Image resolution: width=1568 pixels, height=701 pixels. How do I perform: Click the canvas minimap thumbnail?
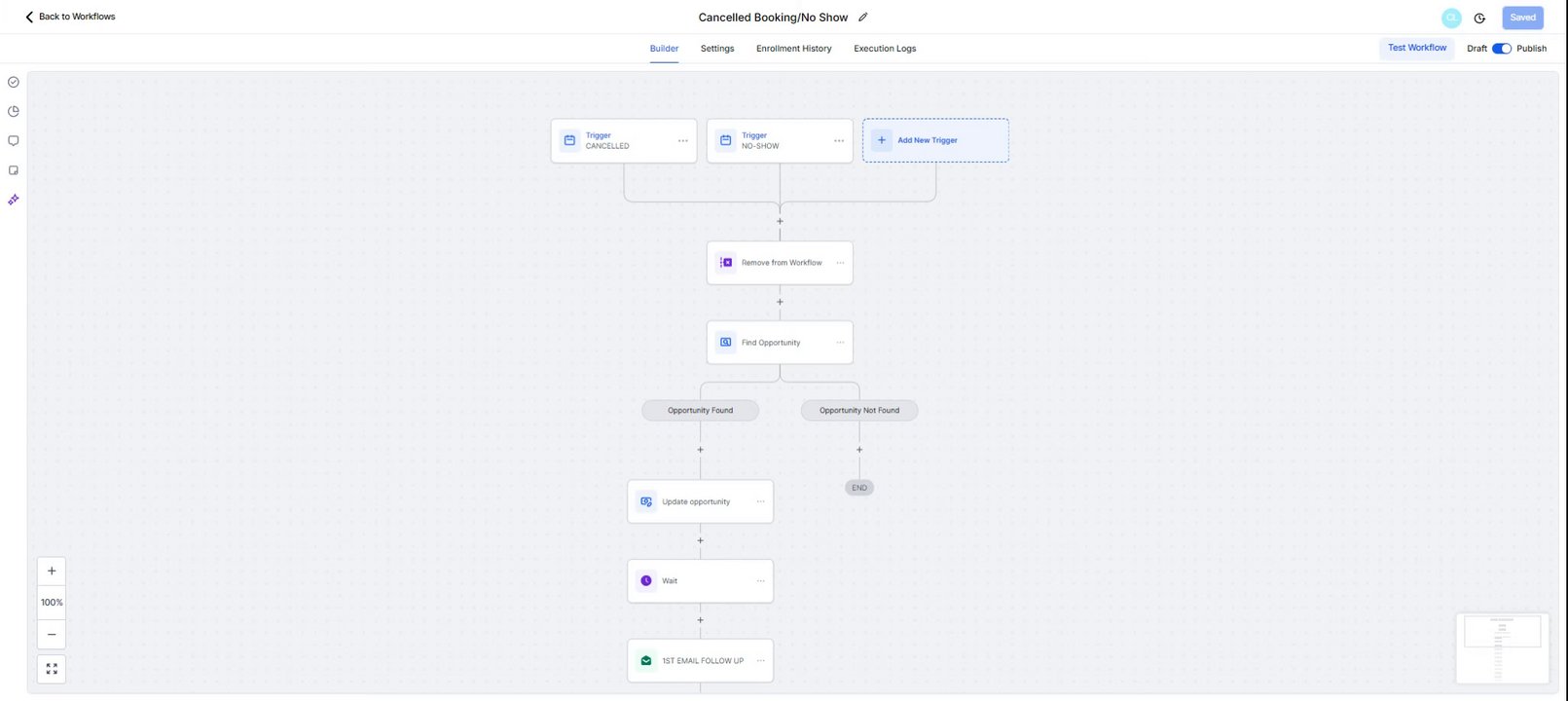coord(1502,647)
